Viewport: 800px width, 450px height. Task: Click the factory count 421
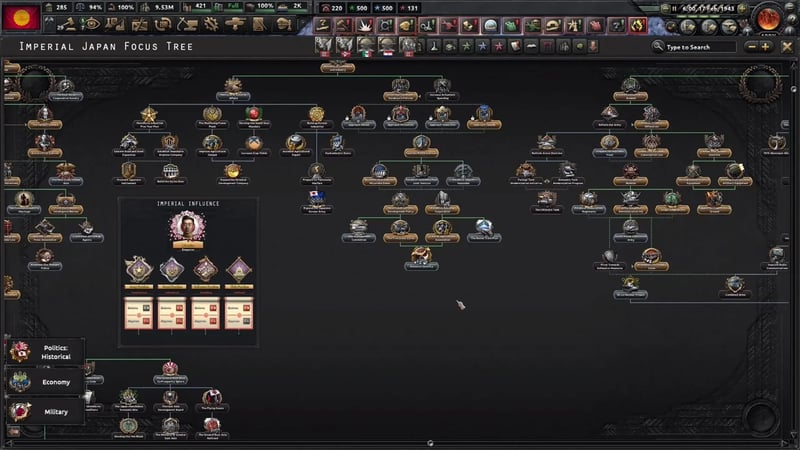(201, 7)
